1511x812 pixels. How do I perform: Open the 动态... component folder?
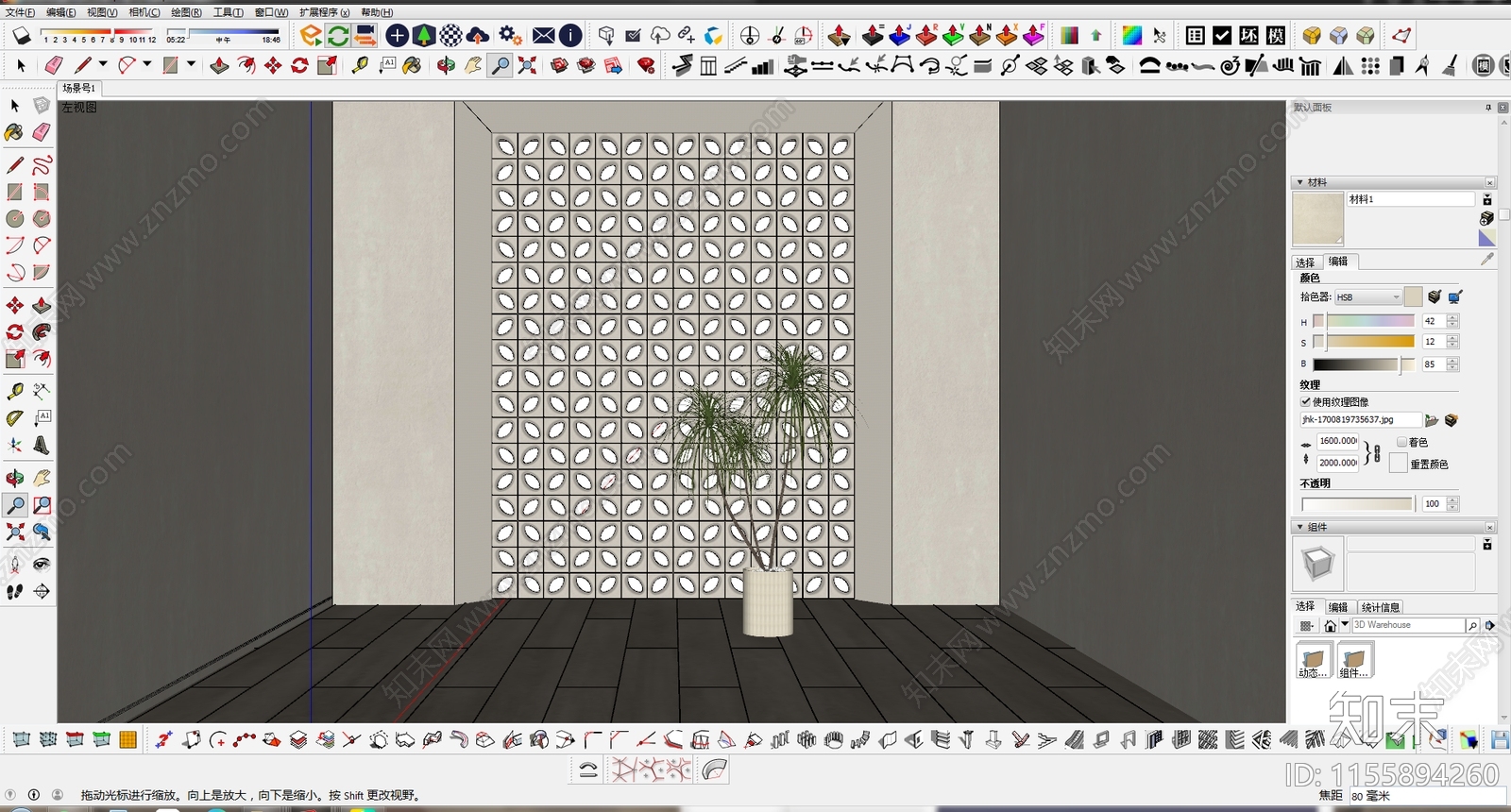pyautogui.click(x=1314, y=660)
